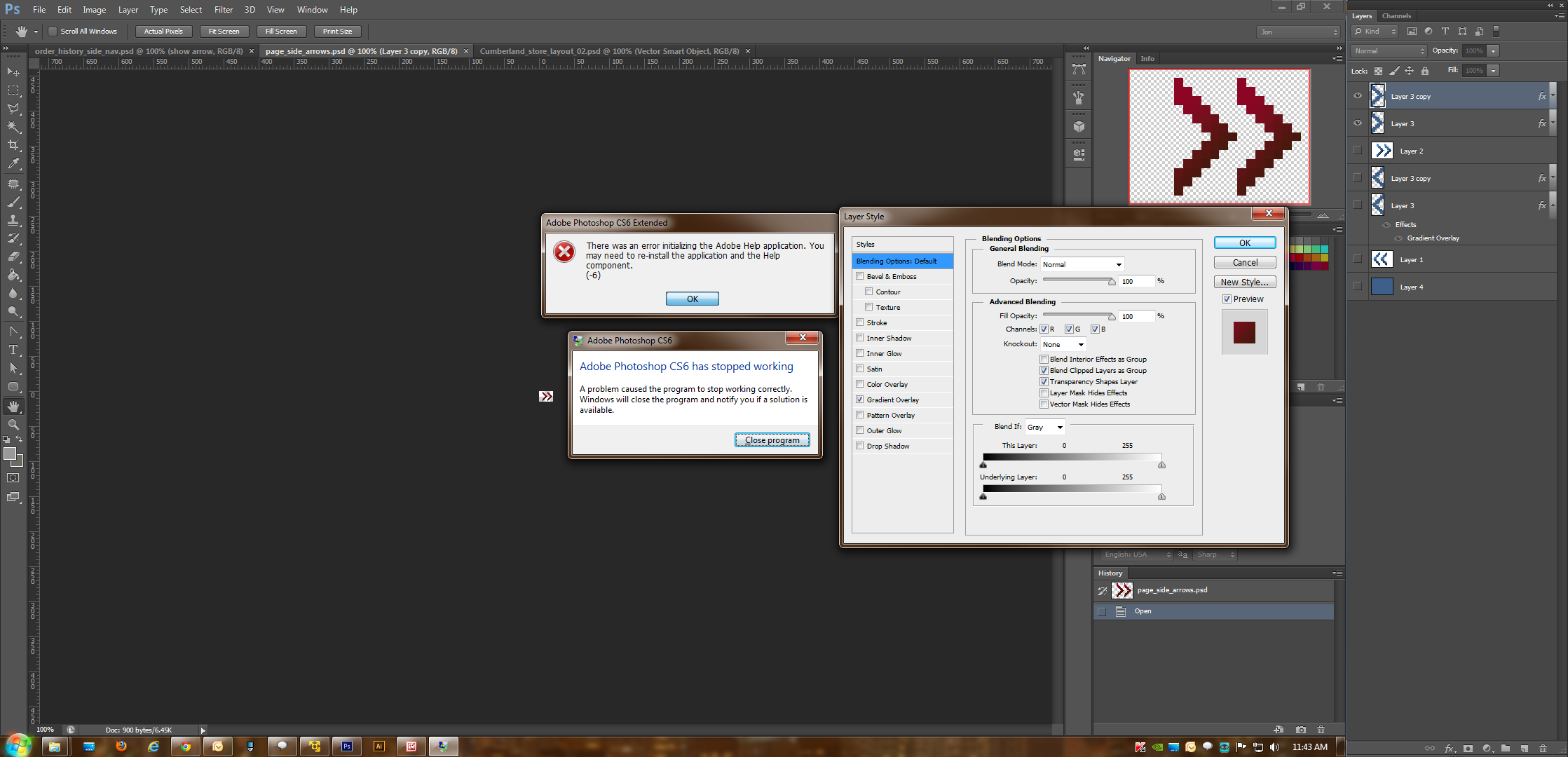The width and height of the screenshot is (1568, 757).
Task: Open the Image menu
Action: pyautogui.click(x=95, y=10)
